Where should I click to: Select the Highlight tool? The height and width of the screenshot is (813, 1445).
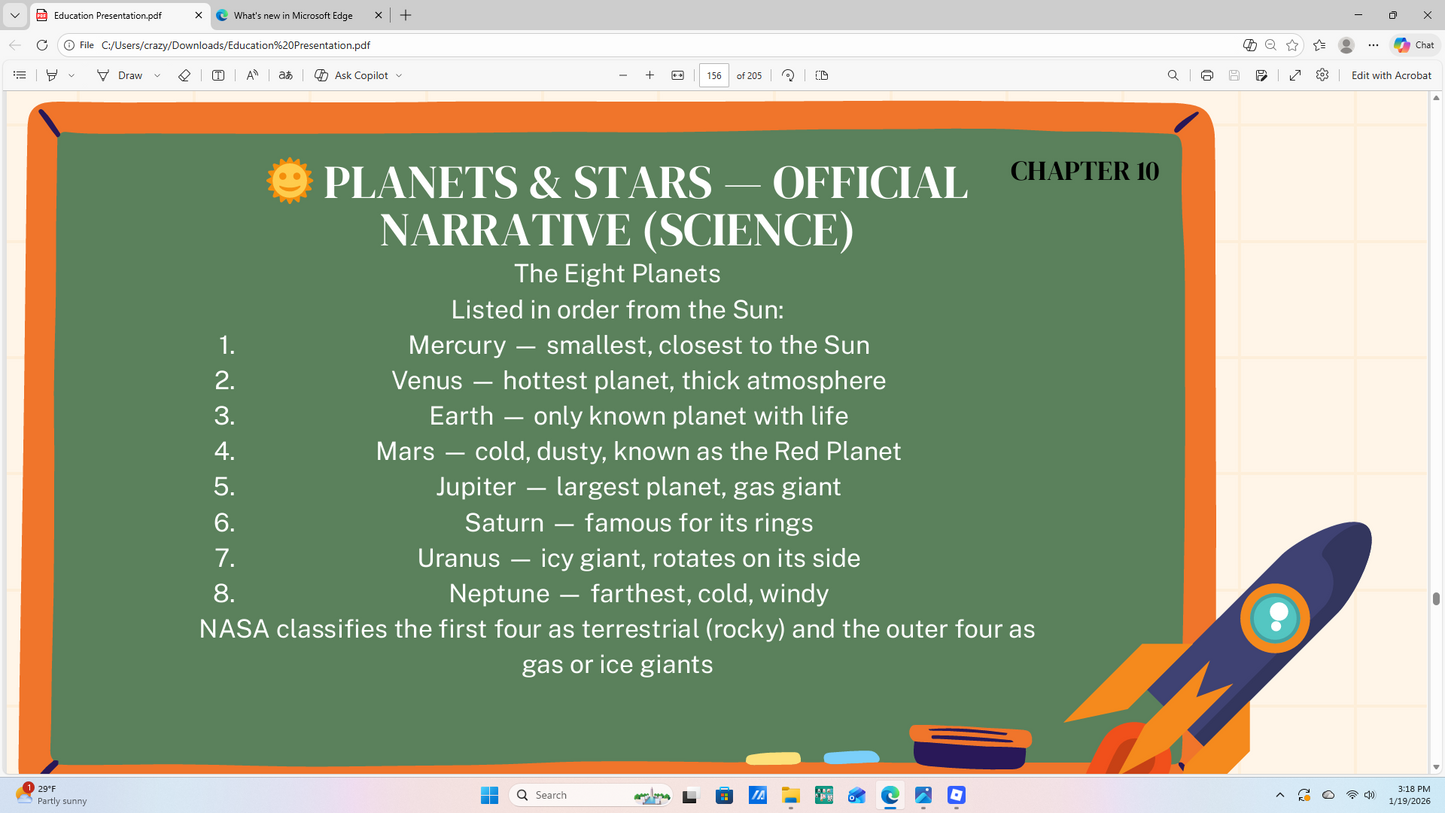pyautogui.click(x=52, y=75)
